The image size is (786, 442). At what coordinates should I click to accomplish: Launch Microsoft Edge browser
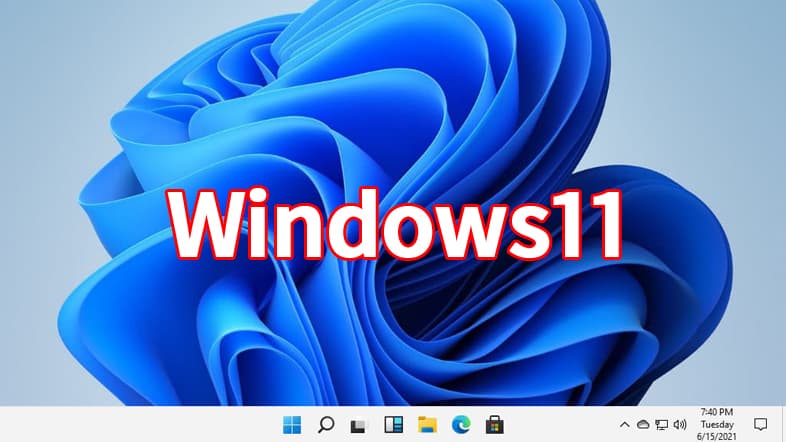click(461, 425)
